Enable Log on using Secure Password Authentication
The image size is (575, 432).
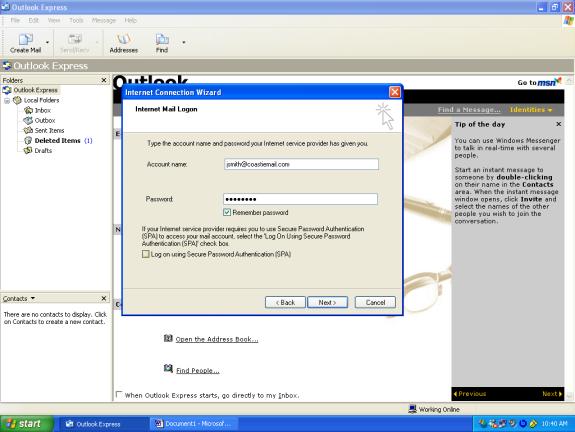click(146, 254)
